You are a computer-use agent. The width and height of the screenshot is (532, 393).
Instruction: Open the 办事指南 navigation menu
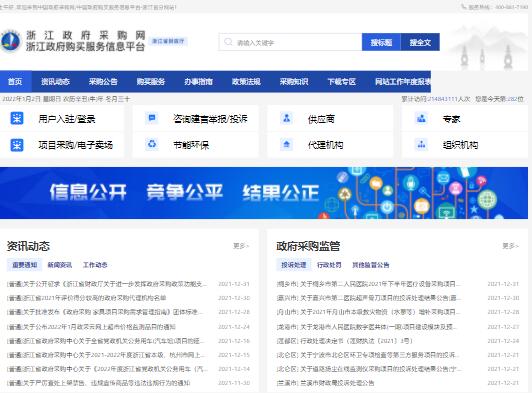click(x=198, y=81)
